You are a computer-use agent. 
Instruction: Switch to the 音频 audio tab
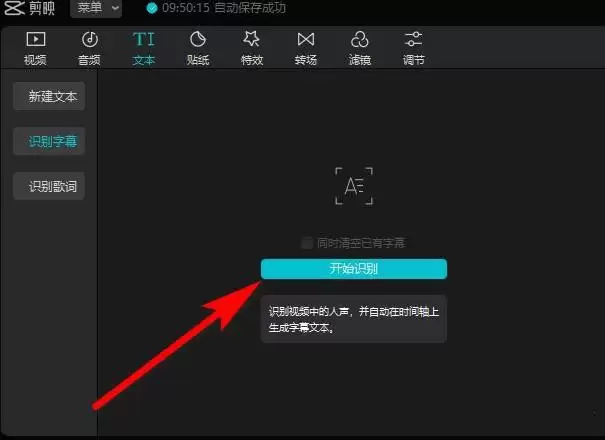coord(89,47)
